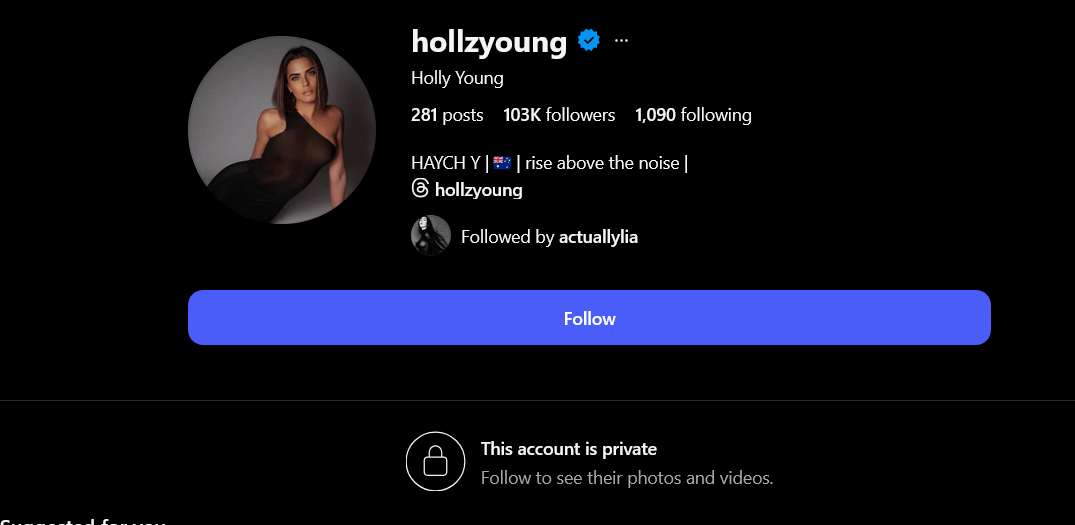Click the blue Follow button
This screenshot has width=1075, height=525.
(x=589, y=317)
